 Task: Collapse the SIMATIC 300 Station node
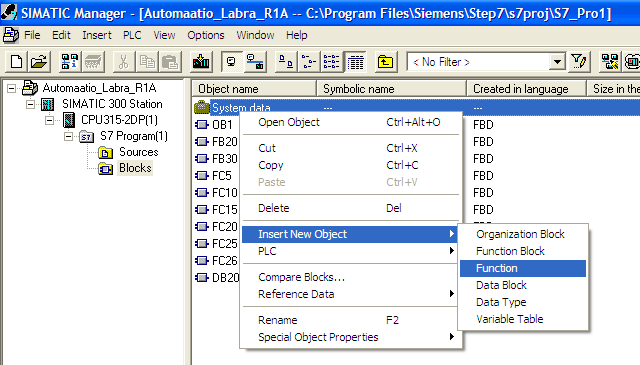(31, 104)
